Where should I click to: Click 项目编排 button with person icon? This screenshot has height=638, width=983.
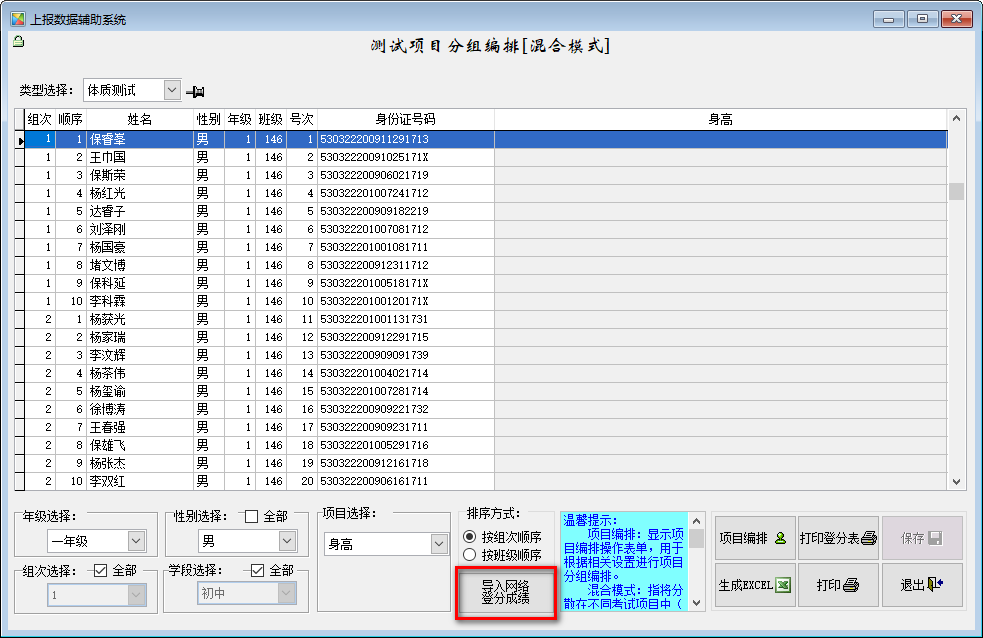point(754,538)
